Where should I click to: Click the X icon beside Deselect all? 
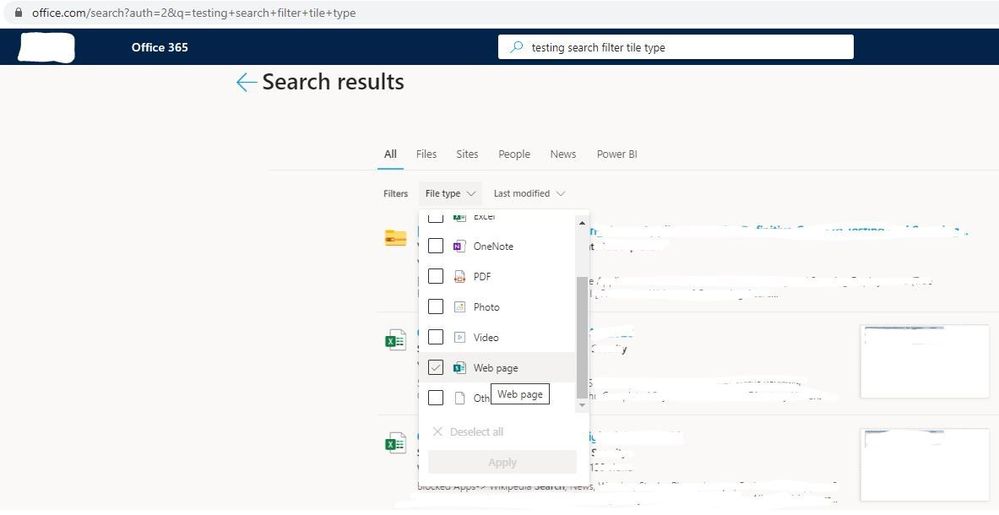click(x=437, y=432)
